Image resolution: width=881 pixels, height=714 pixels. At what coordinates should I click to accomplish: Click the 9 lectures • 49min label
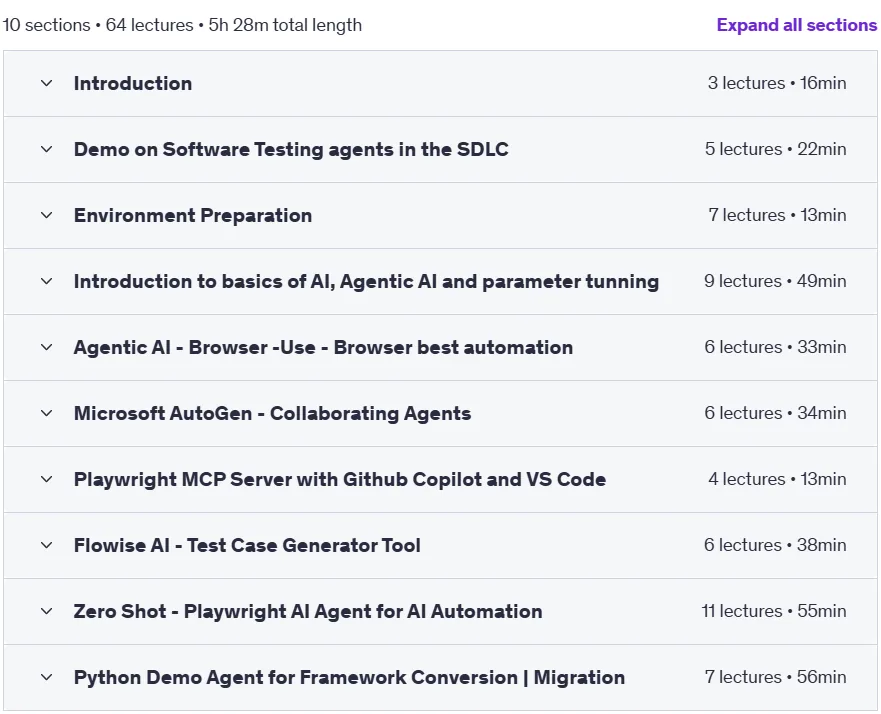775,281
